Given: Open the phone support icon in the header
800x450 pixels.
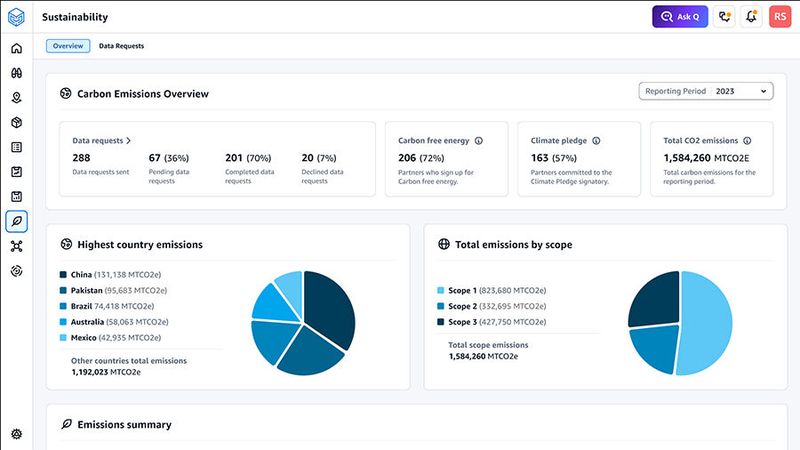Looking at the screenshot, I should tap(724, 17).
